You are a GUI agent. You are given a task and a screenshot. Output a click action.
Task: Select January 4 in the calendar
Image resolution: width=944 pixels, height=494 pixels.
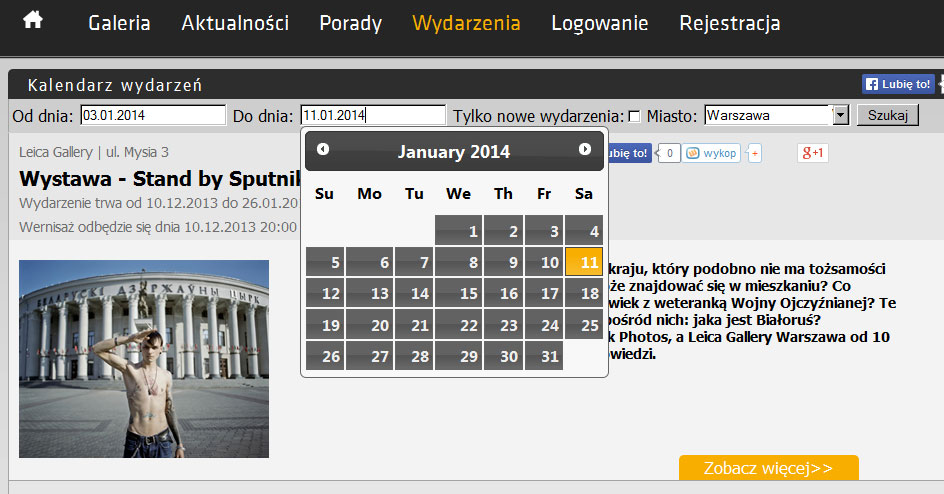click(584, 230)
